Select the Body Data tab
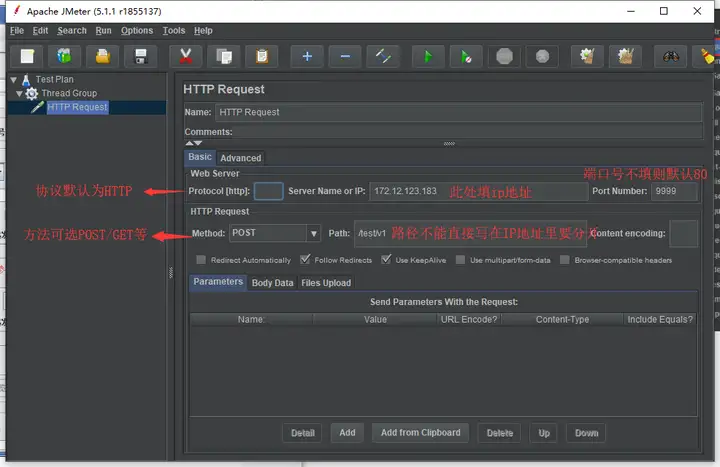This screenshot has width=720, height=467. (x=272, y=283)
